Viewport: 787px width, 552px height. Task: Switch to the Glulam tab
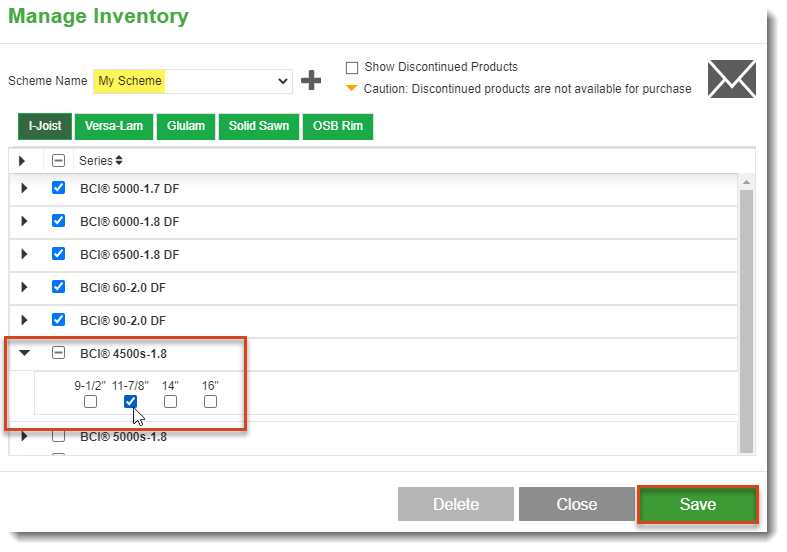pyautogui.click(x=186, y=126)
